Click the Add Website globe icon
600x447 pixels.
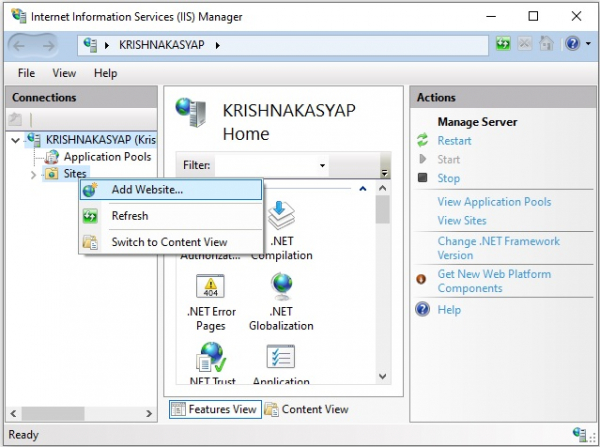click(x=90, y=189)
